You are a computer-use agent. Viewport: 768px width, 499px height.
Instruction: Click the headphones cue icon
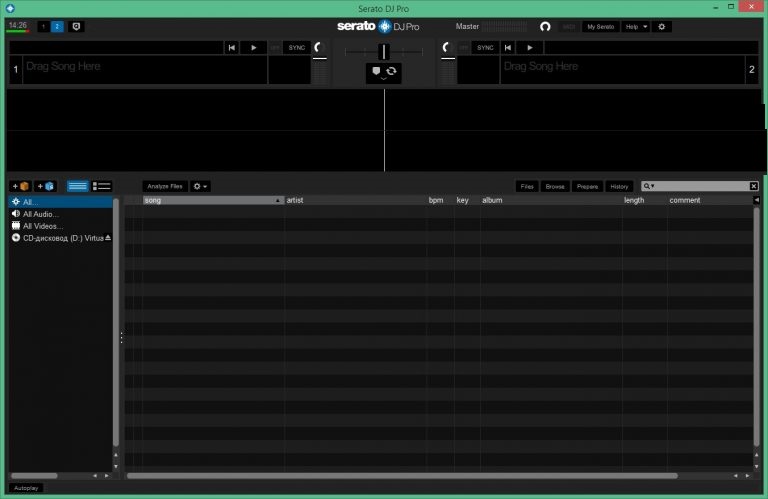[x=545, y=26]
